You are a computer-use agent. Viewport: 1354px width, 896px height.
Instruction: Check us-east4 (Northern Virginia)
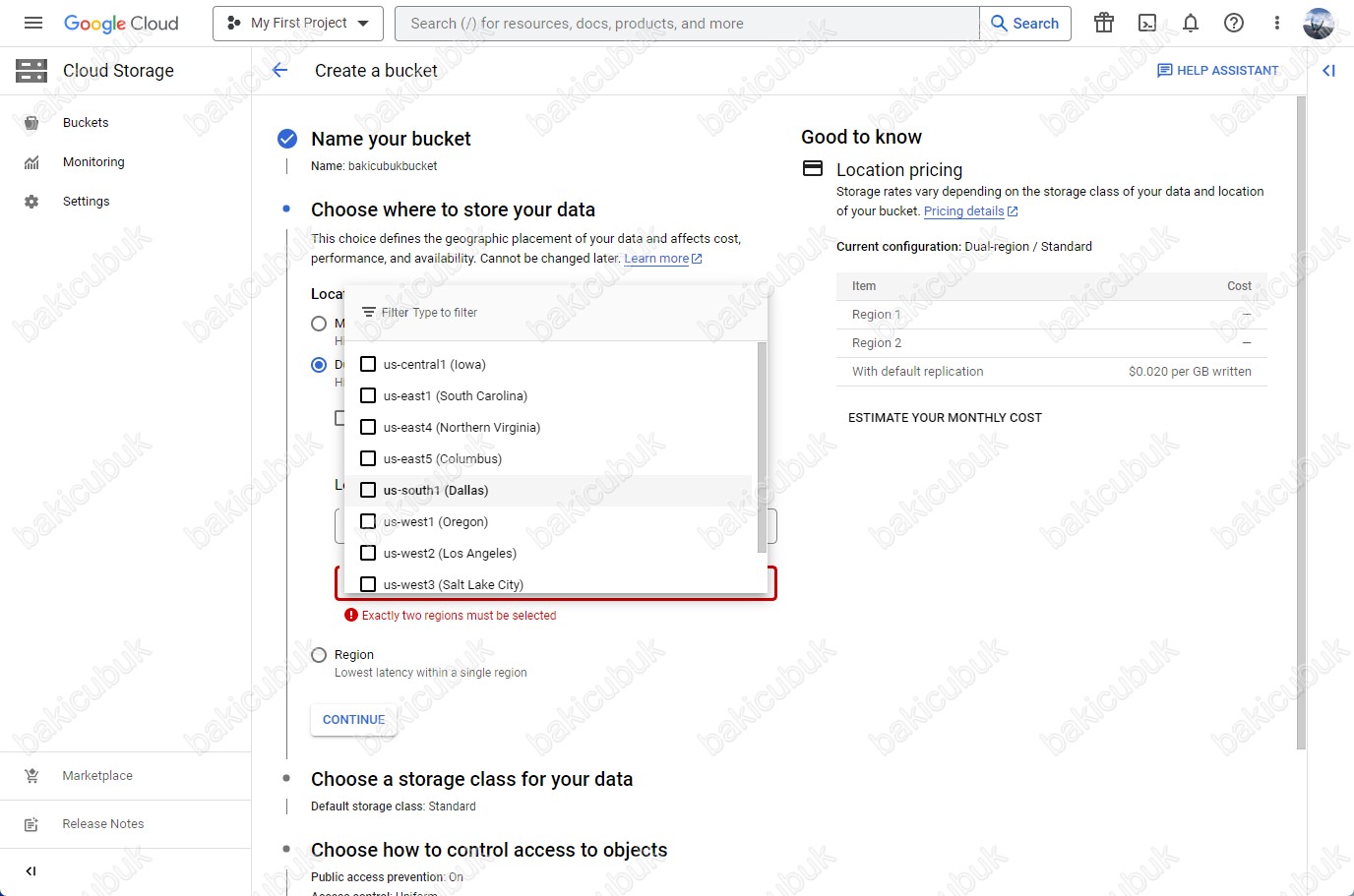click(x=368, y=427)
